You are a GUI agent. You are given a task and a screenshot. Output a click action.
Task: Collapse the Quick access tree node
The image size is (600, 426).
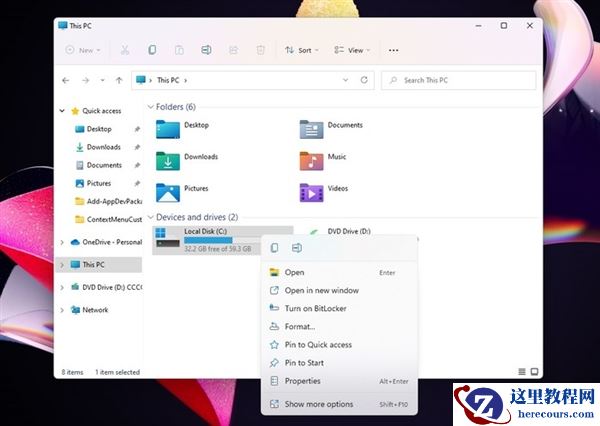(62, 111)
